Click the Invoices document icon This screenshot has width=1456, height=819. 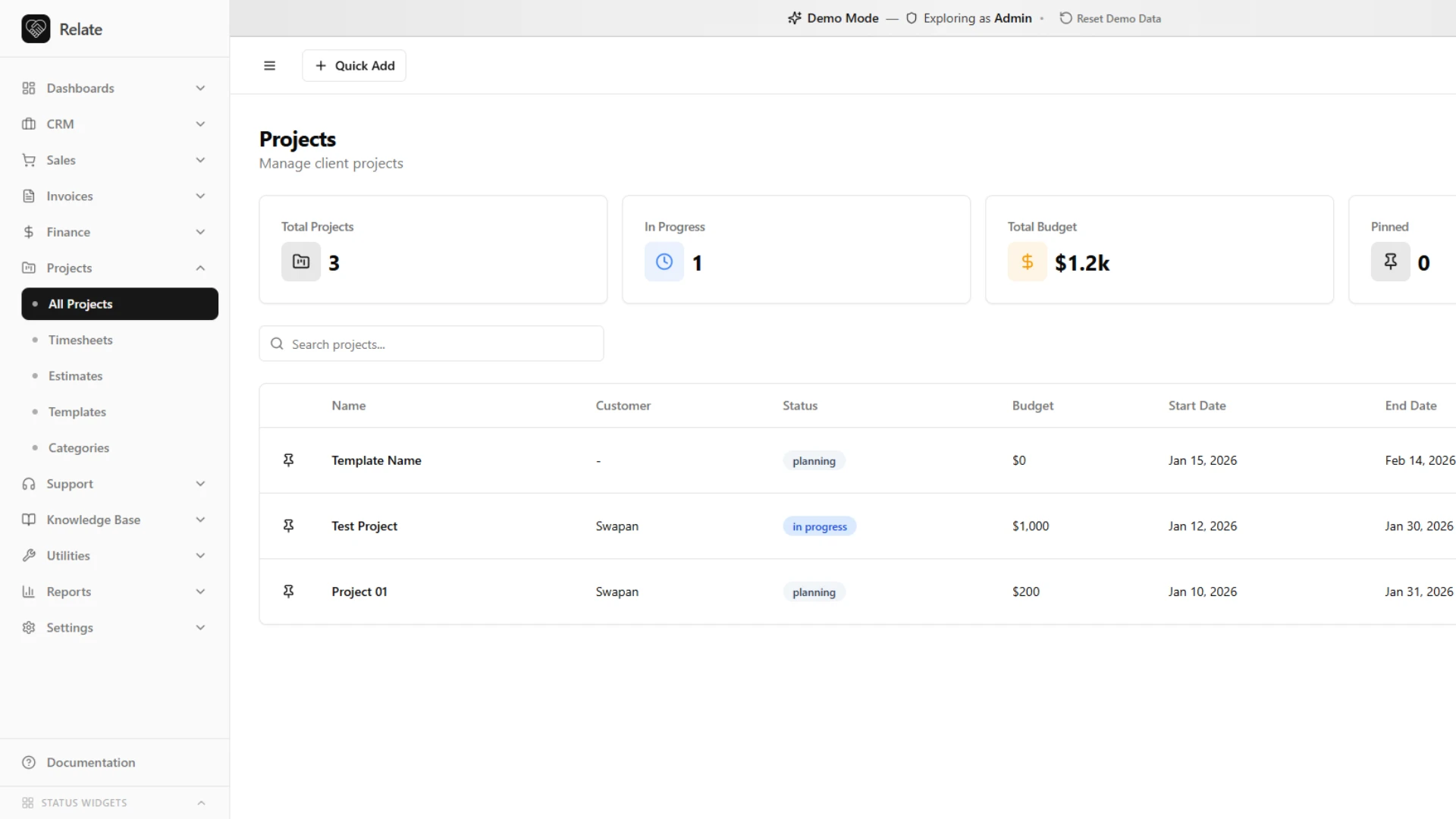tap(29, 196)
